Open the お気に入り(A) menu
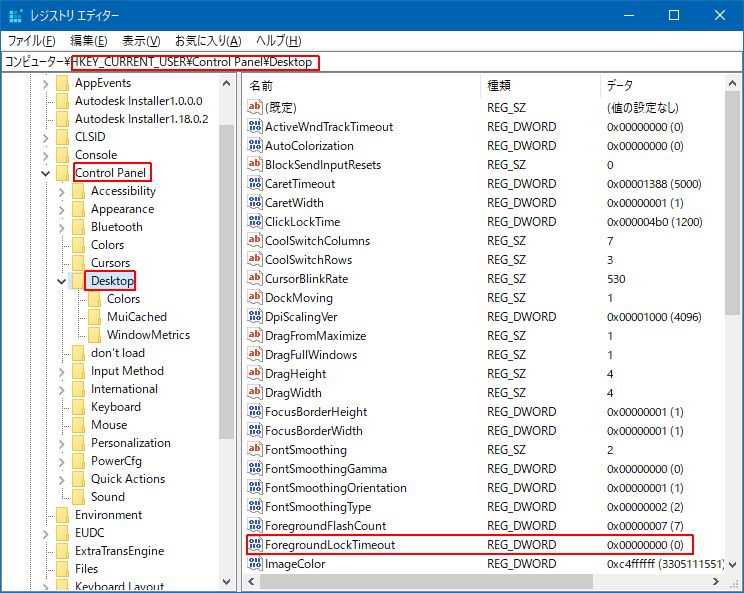744x593 pixels. 208,41
